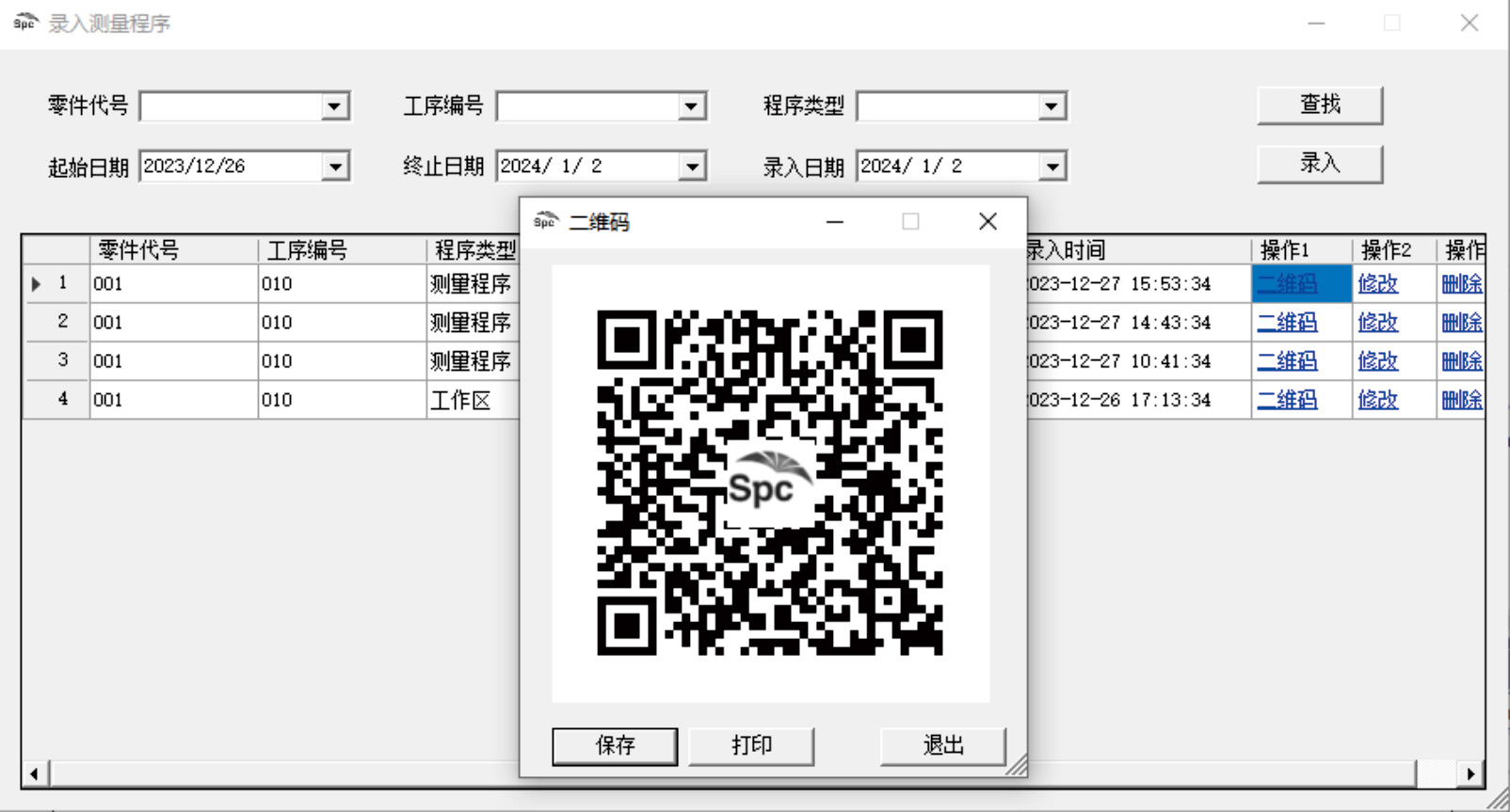Click the QR code image
The image size is (1510, 812).
coord(769,483)
